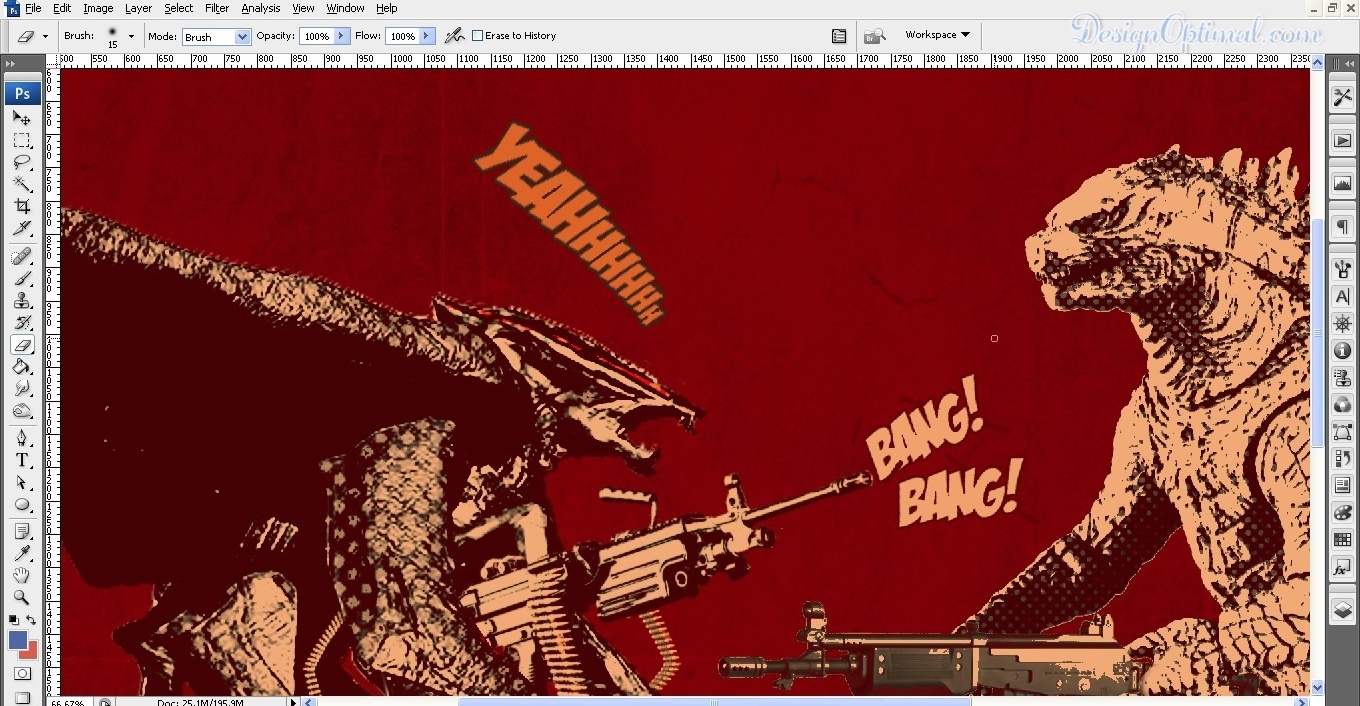
Task: Toggle the Brushes palette button
Action: [839, 36]
